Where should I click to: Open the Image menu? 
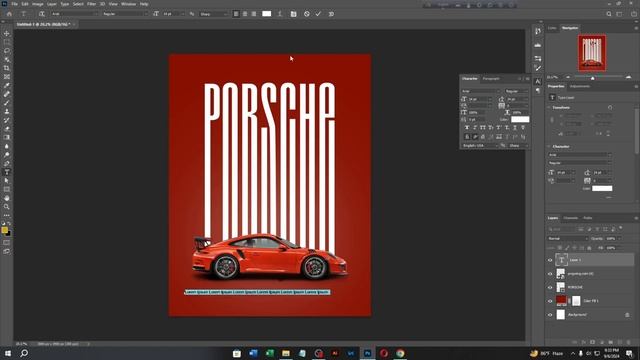pyautogui.click(x=38, y=4)
